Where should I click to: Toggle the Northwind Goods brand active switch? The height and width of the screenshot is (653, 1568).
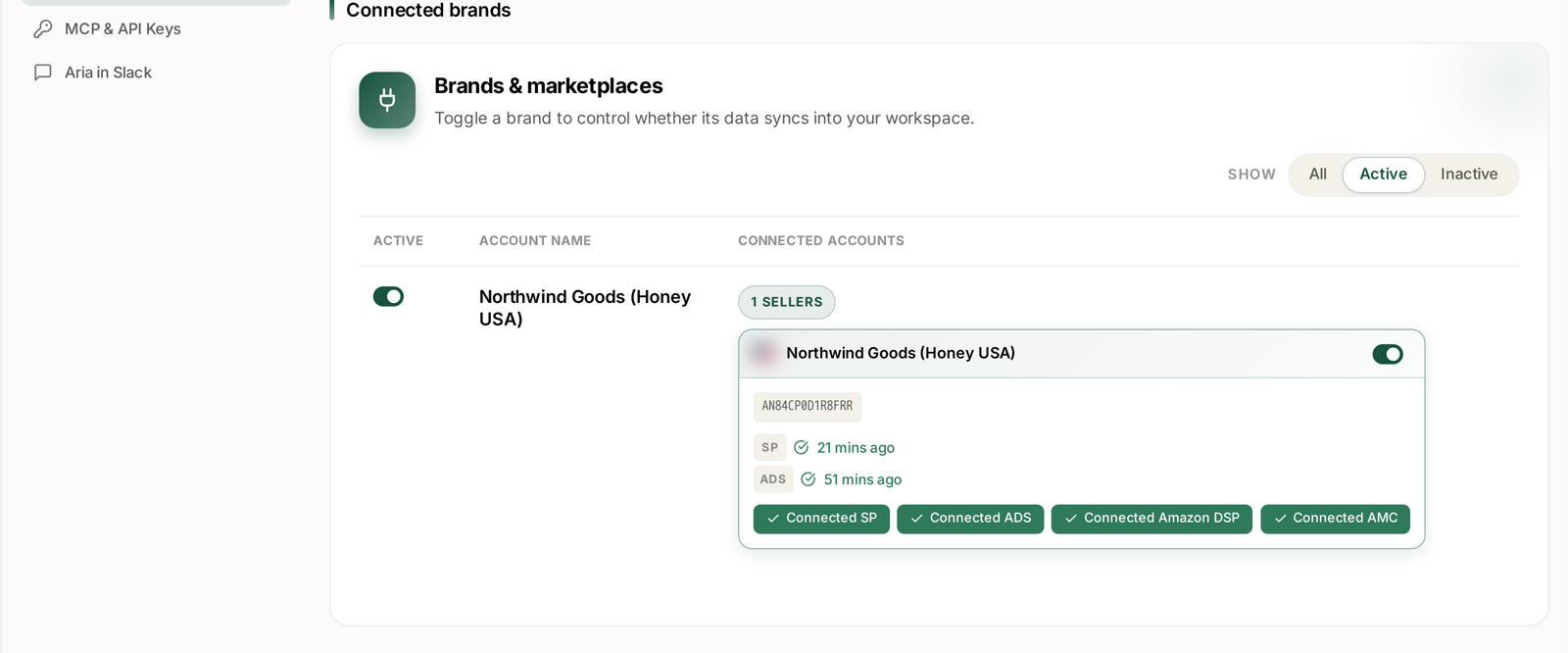point(388,296)
